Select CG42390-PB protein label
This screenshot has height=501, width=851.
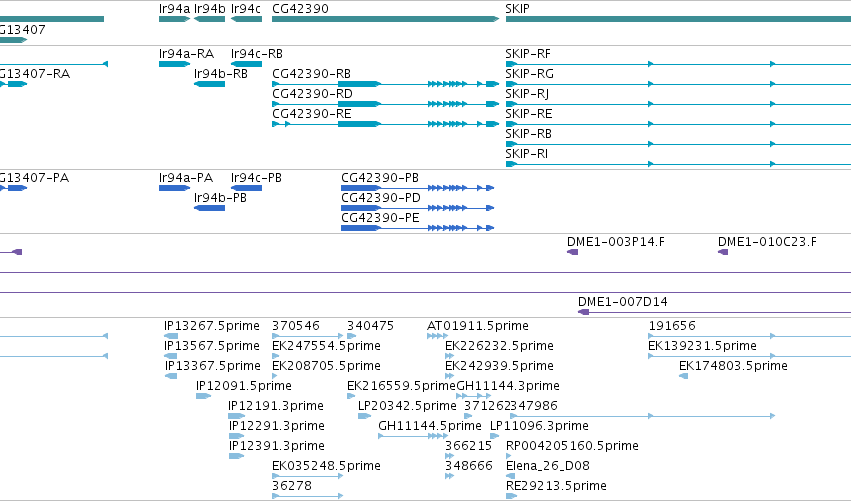click(x=380, y=178)
